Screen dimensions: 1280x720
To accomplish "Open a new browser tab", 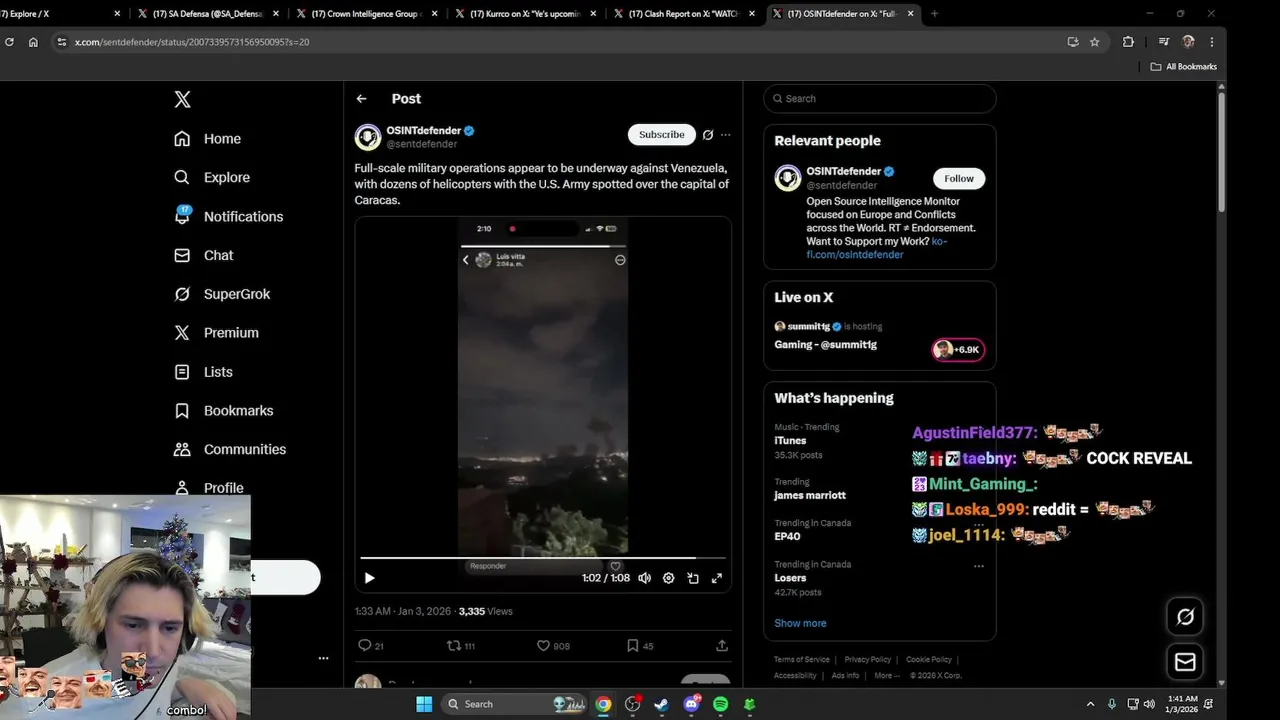I will 934,14.
